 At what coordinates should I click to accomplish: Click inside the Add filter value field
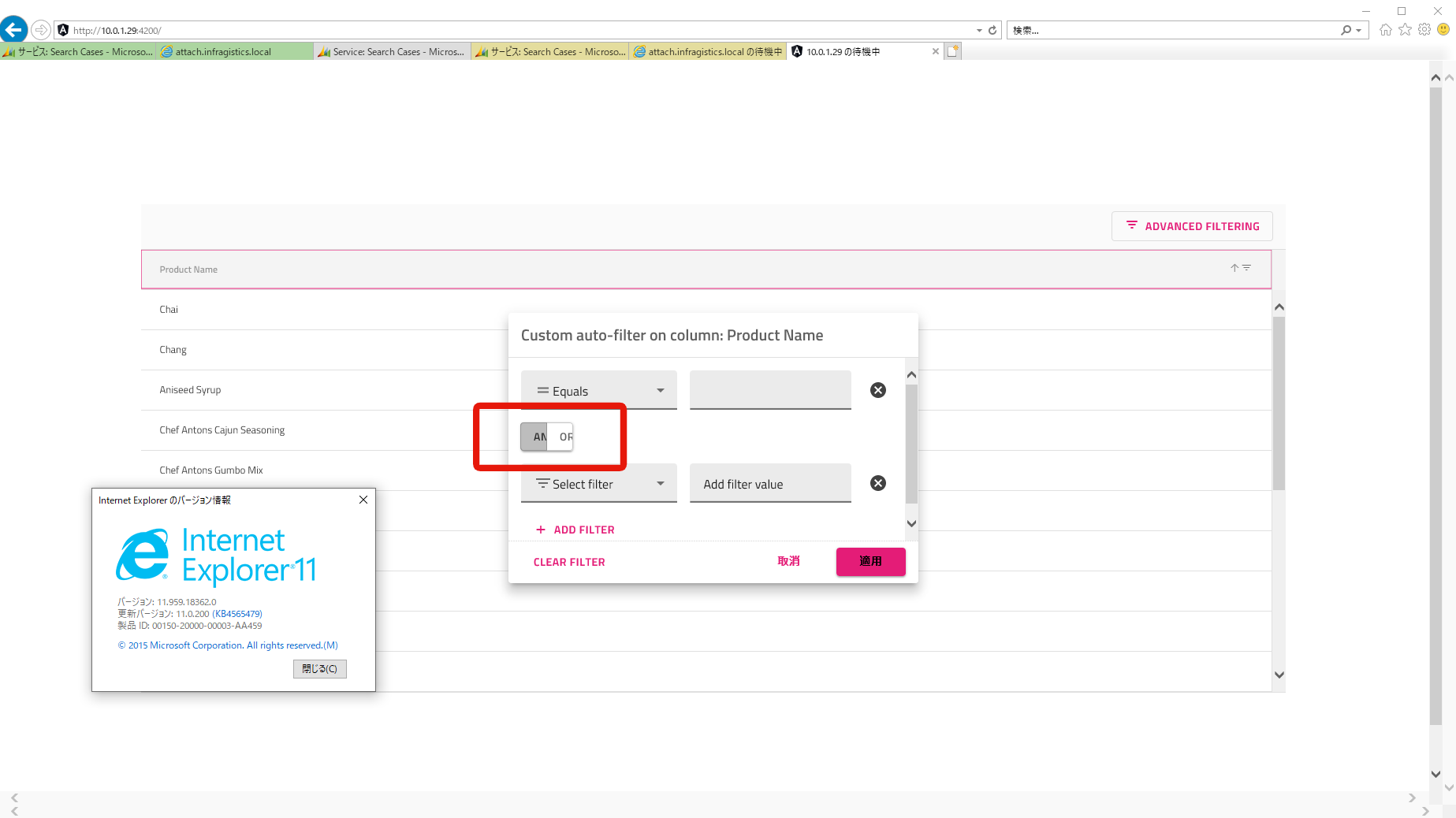click(769, 483)
